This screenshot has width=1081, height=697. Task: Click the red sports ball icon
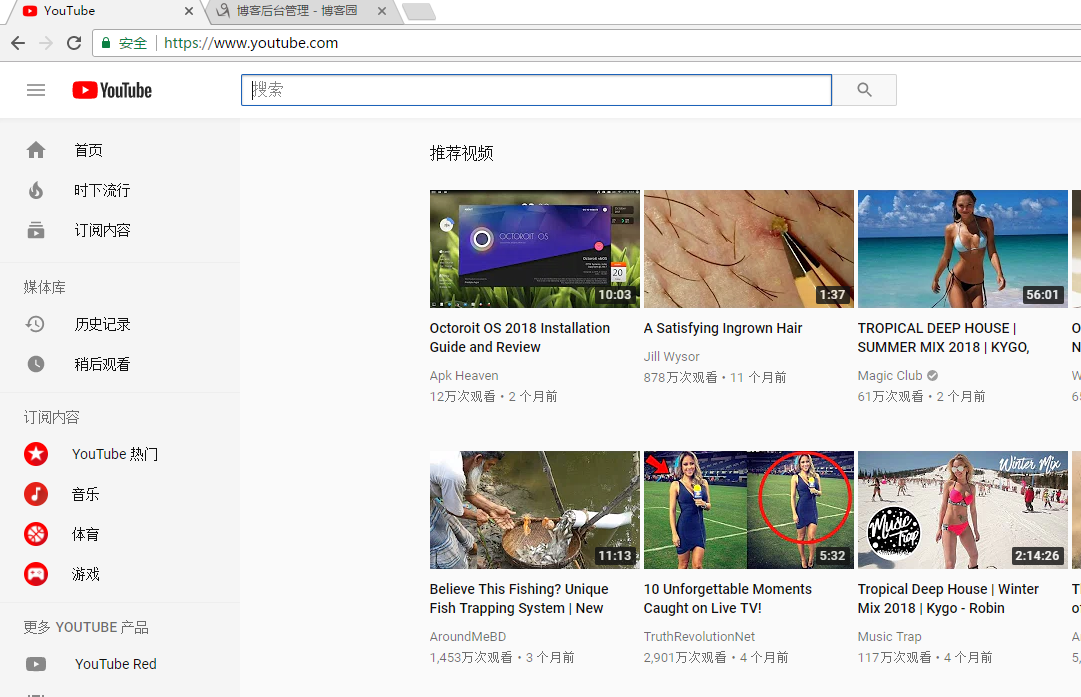pyautogui.click(x=36, y=534)
